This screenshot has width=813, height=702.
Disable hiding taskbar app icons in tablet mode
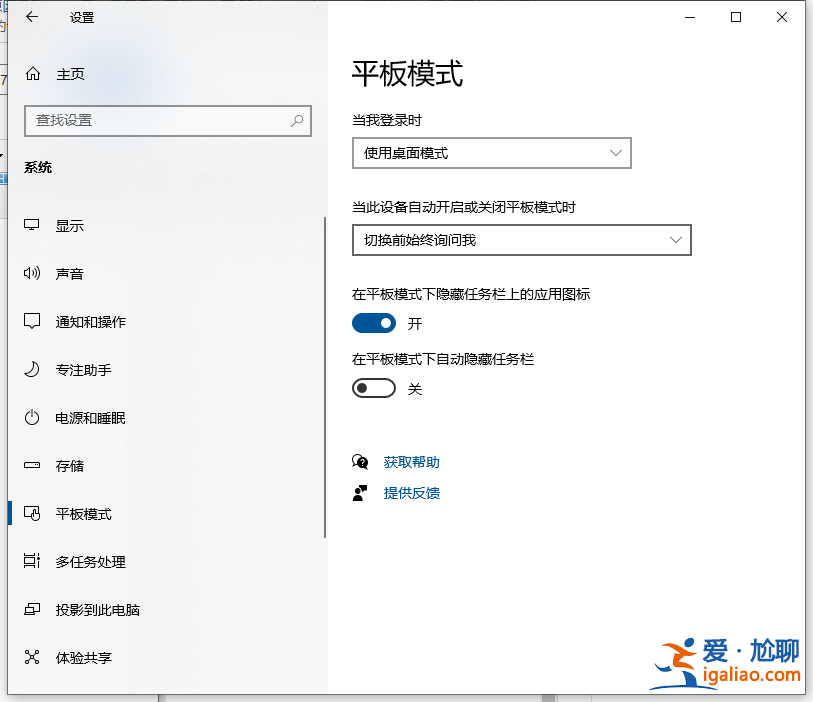click(x=374, y=323)
